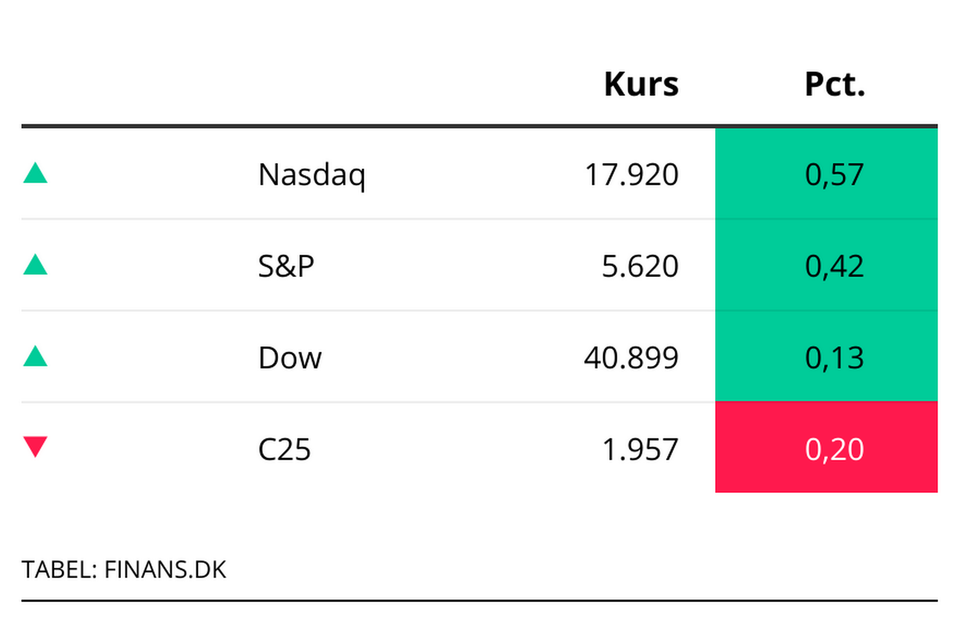Click the green up arrow beside S&P
The height and width of the screenshot is (624, 960).
pos(35,266)
